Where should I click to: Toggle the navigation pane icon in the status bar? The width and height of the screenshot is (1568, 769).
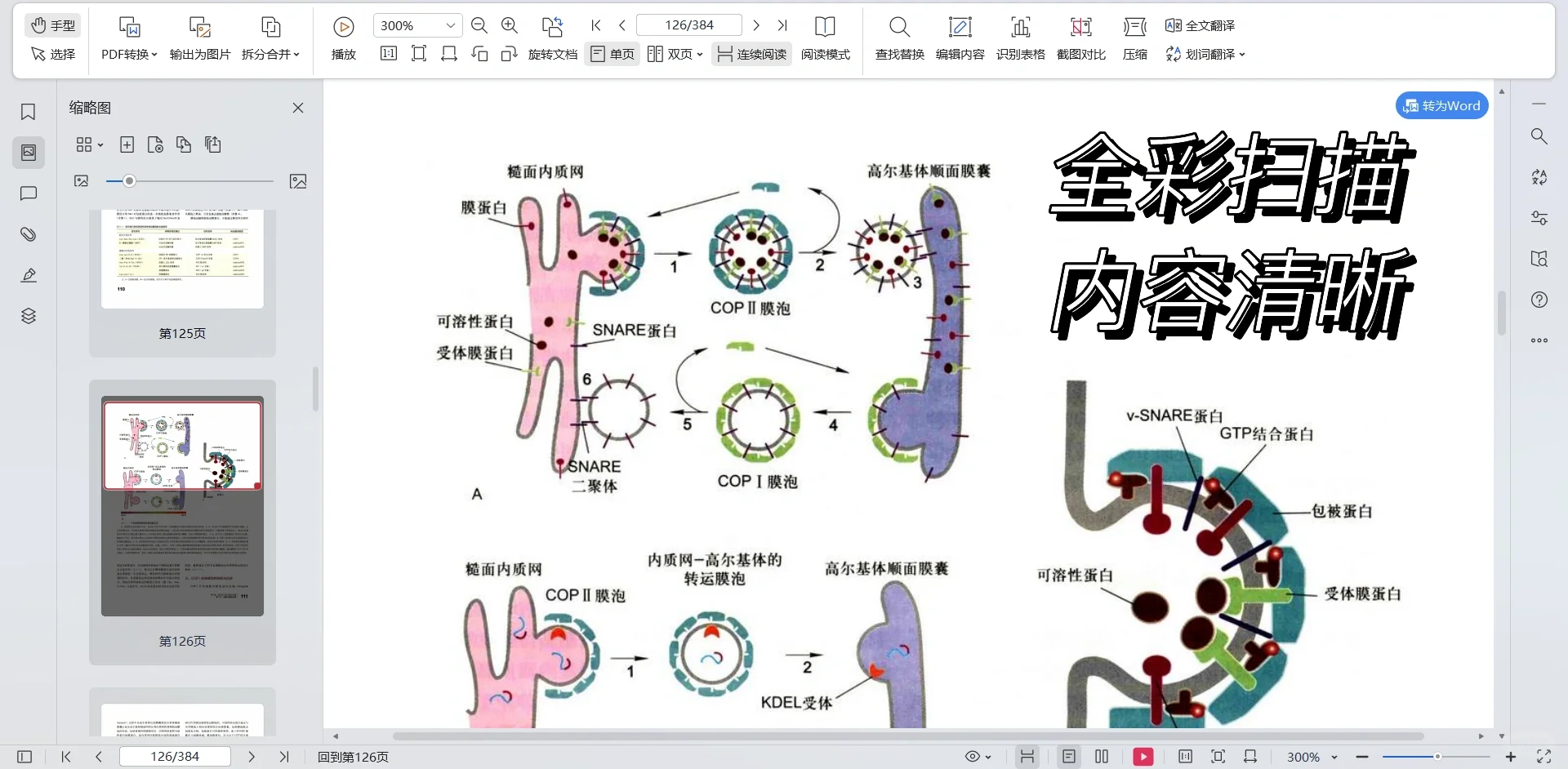pos(24,757)
